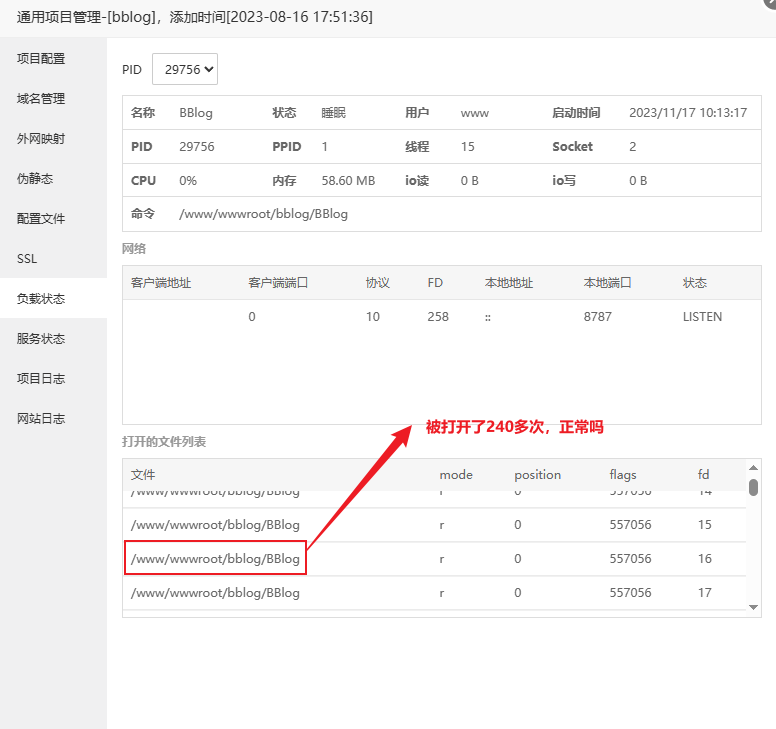Click the flags 557056 in fd 16 row
The height and width of the screenshot is (729, 776).
[630, 559]
